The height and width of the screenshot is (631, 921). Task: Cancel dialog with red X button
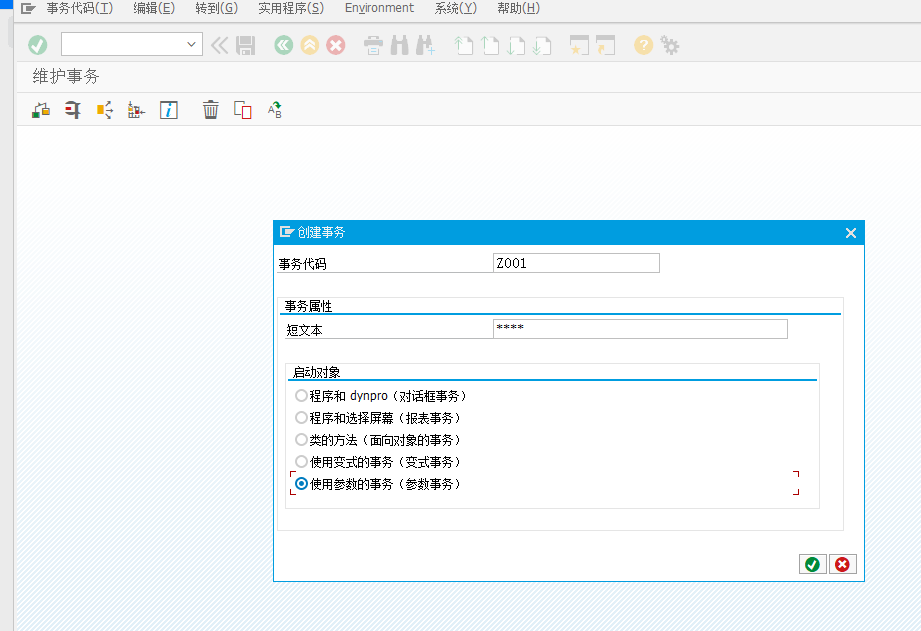[x=842, y=564]
